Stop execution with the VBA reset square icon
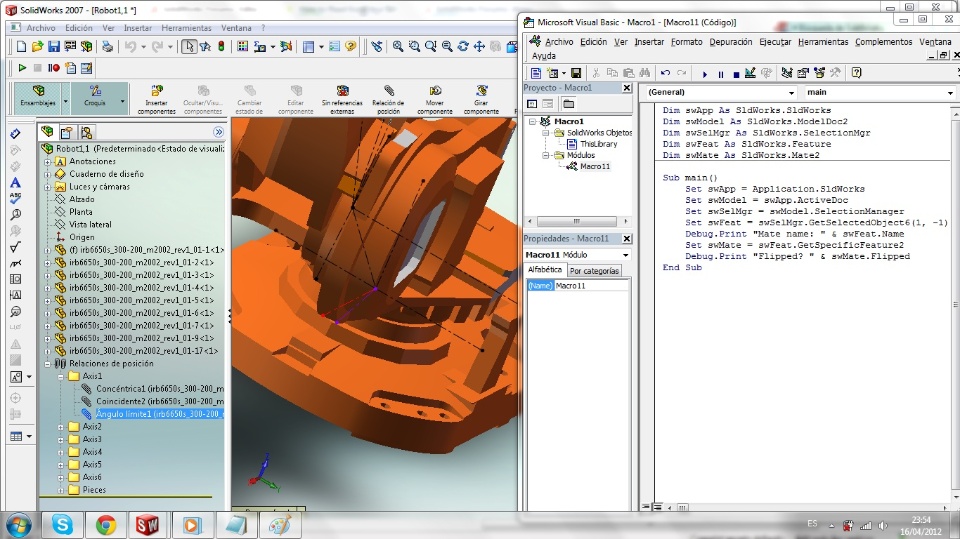 (736, 74)
